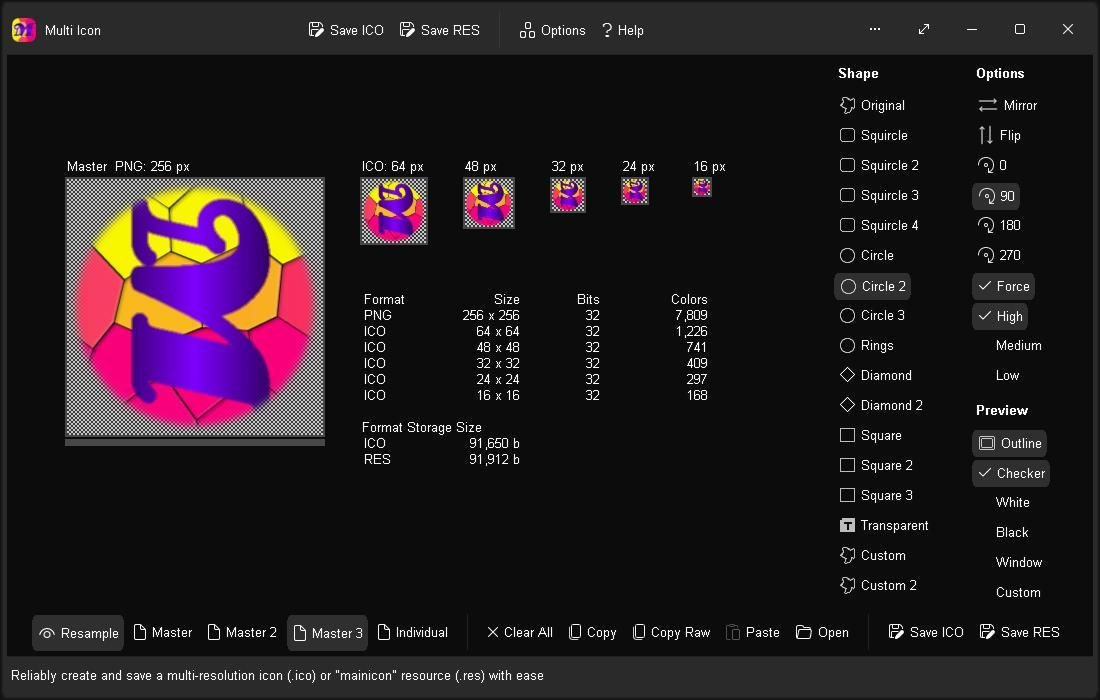Click Clear All in the bottom bar

click(520, 633)
